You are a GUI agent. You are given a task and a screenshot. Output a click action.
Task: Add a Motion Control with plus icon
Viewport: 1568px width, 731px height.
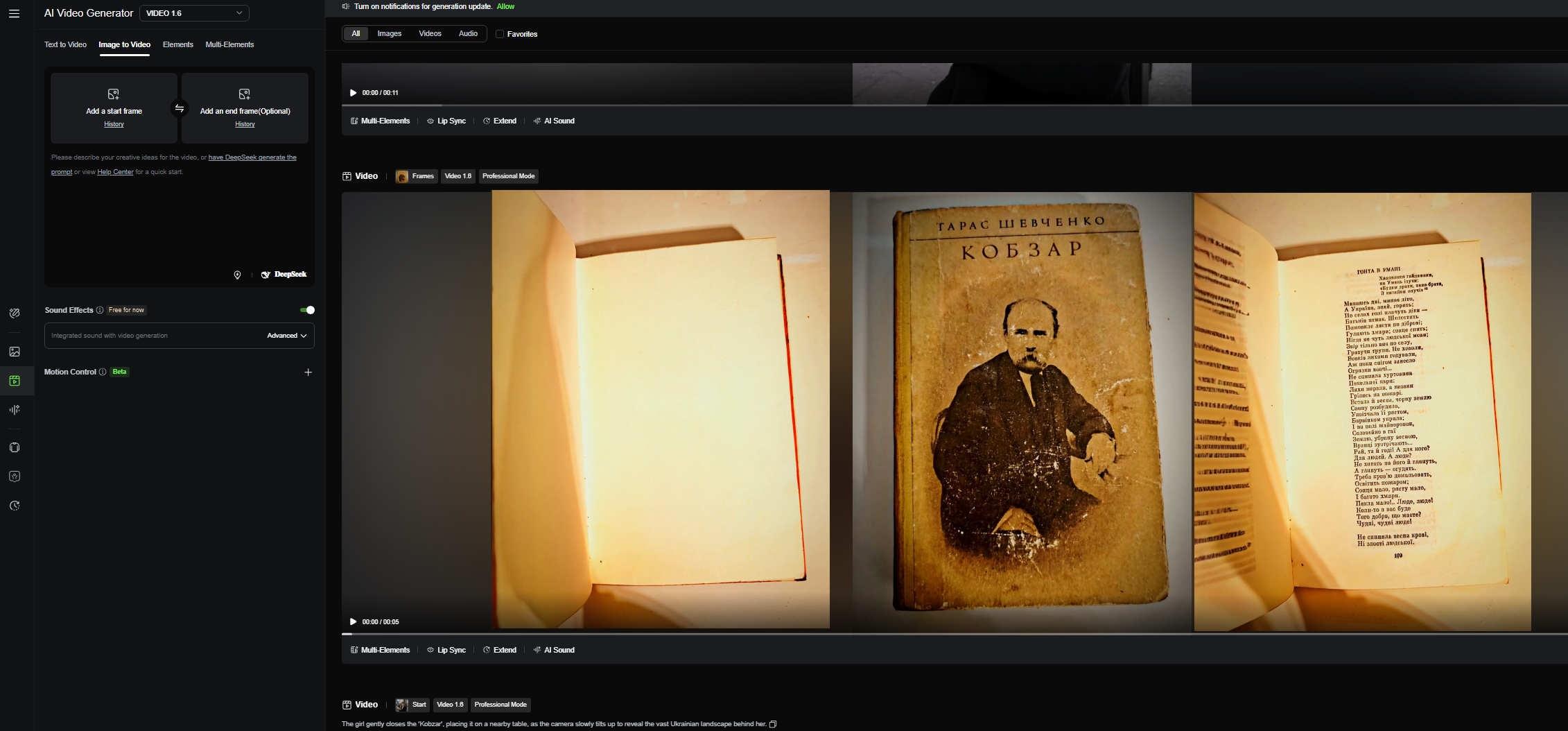tap(308, 372)
